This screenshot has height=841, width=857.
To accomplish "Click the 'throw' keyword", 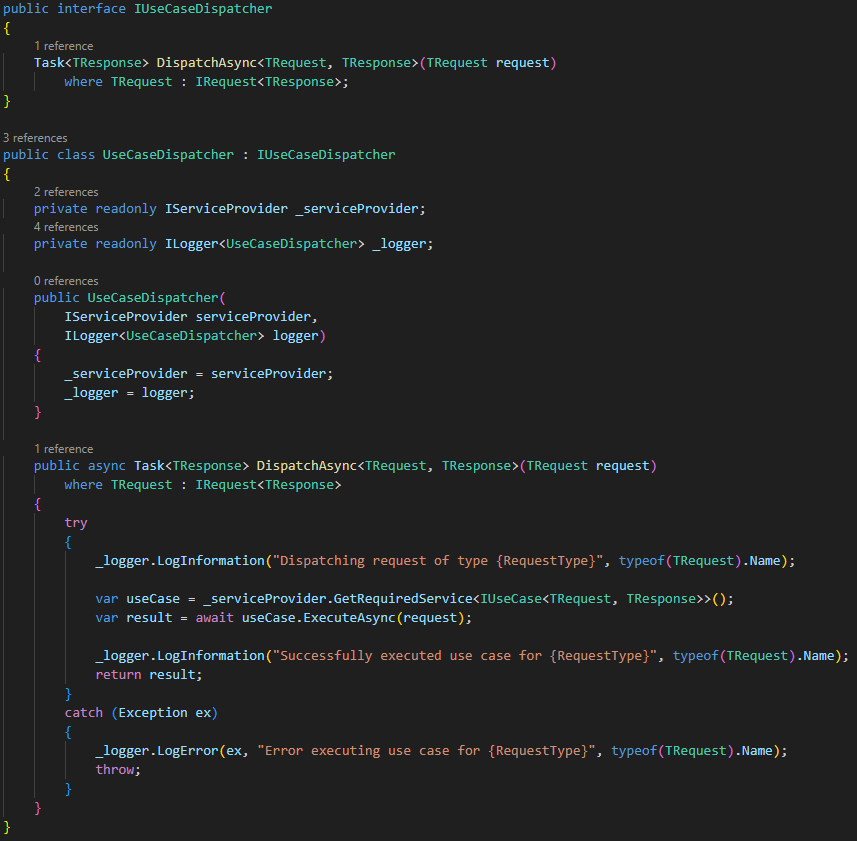I will click(x=114, y=769).
